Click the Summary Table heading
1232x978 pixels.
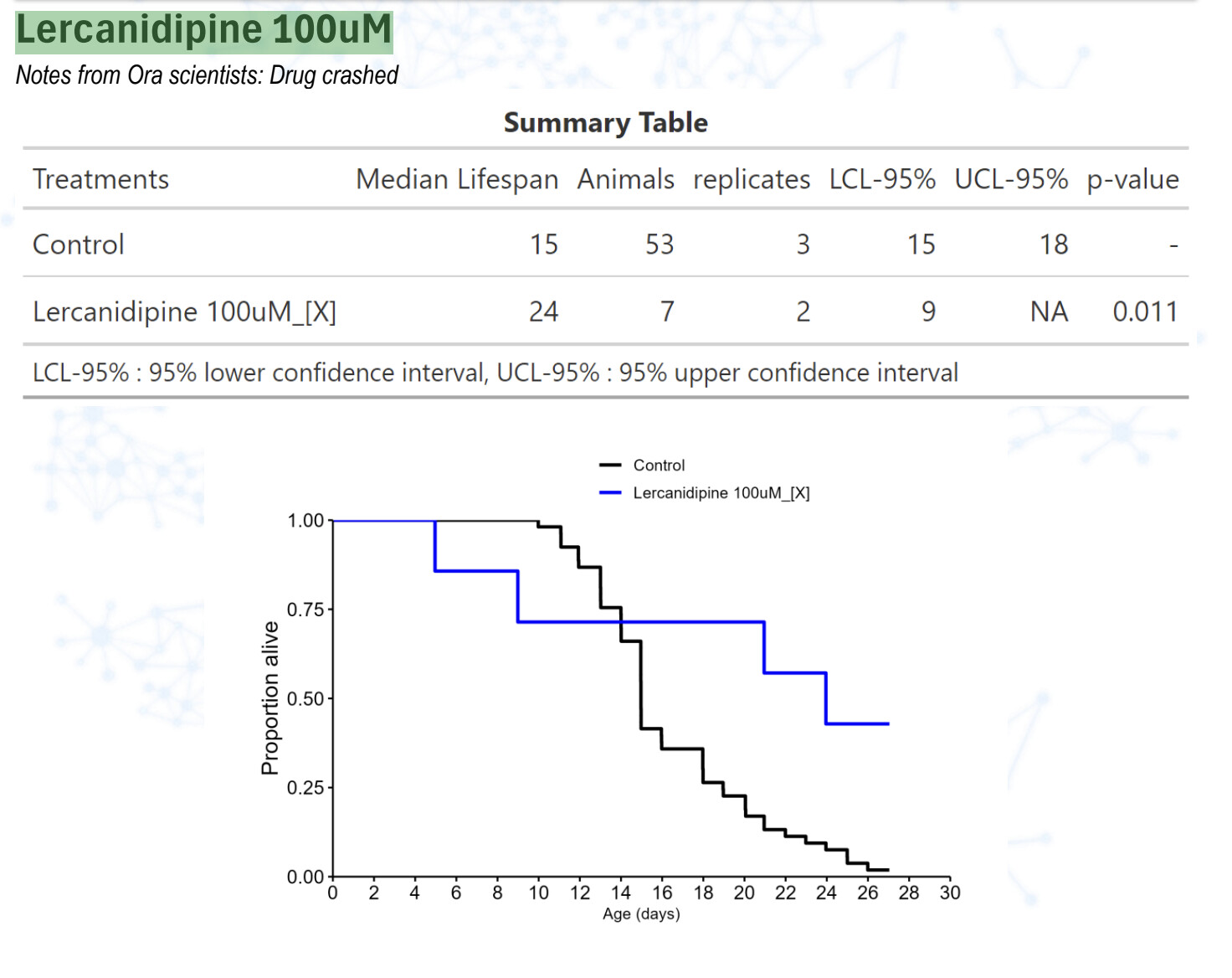(x=605, y=123)
